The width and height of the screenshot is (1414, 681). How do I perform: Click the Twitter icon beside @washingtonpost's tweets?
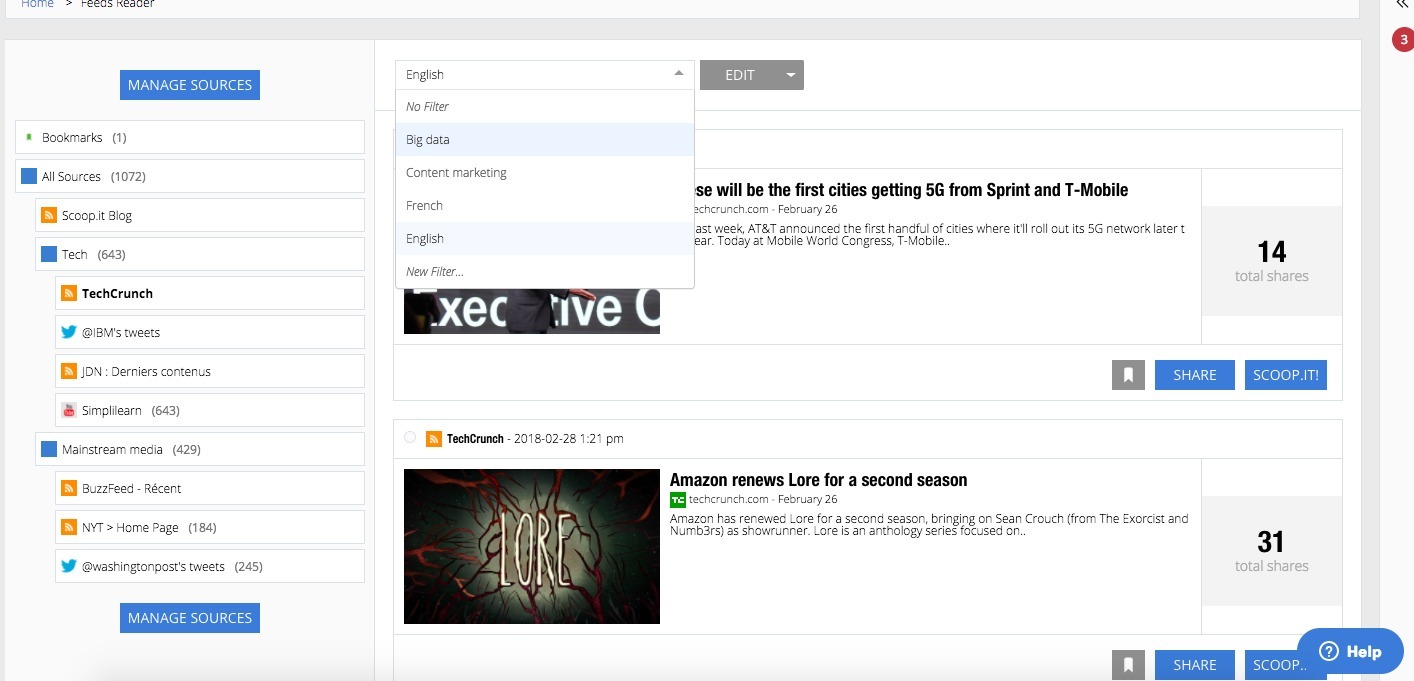point(69,566)
